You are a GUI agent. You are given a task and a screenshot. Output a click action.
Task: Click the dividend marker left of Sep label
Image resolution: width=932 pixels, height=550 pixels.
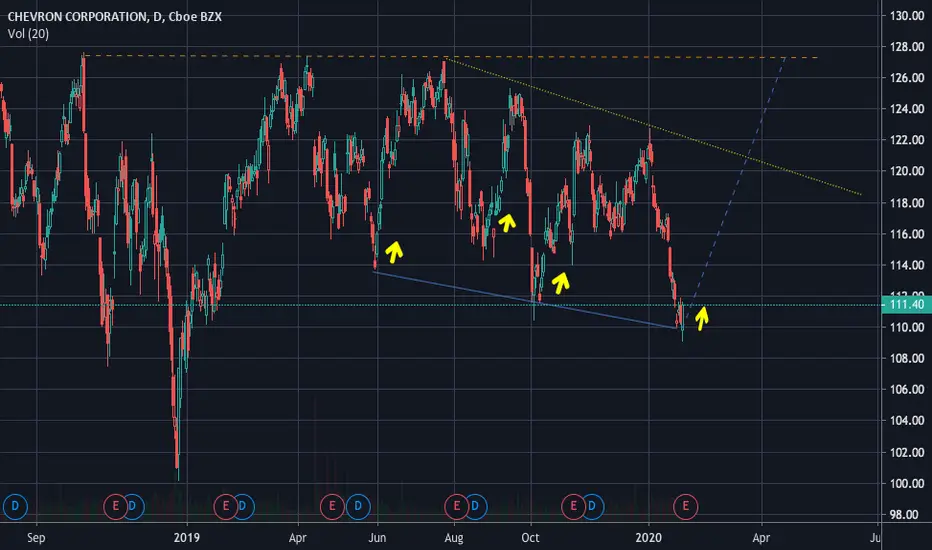[15, 507]
